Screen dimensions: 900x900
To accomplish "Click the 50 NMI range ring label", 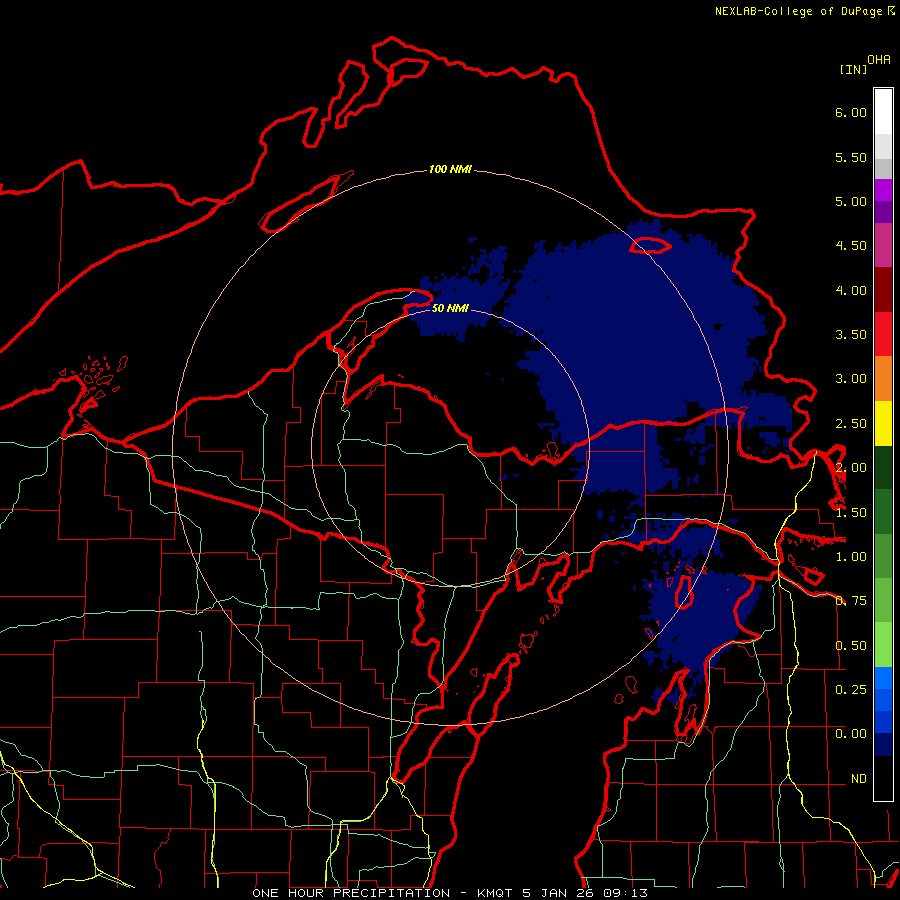I will (450, 309).
